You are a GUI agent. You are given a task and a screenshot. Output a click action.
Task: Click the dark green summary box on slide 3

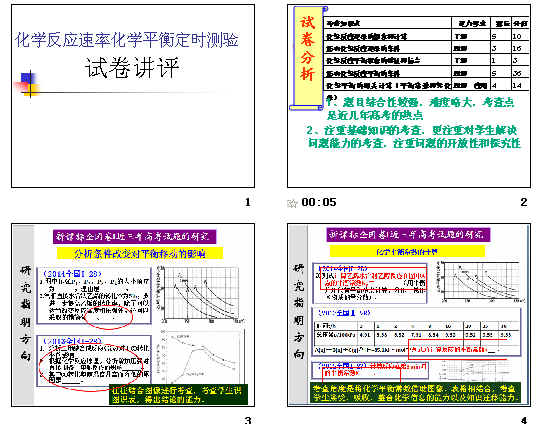[178, 394]
